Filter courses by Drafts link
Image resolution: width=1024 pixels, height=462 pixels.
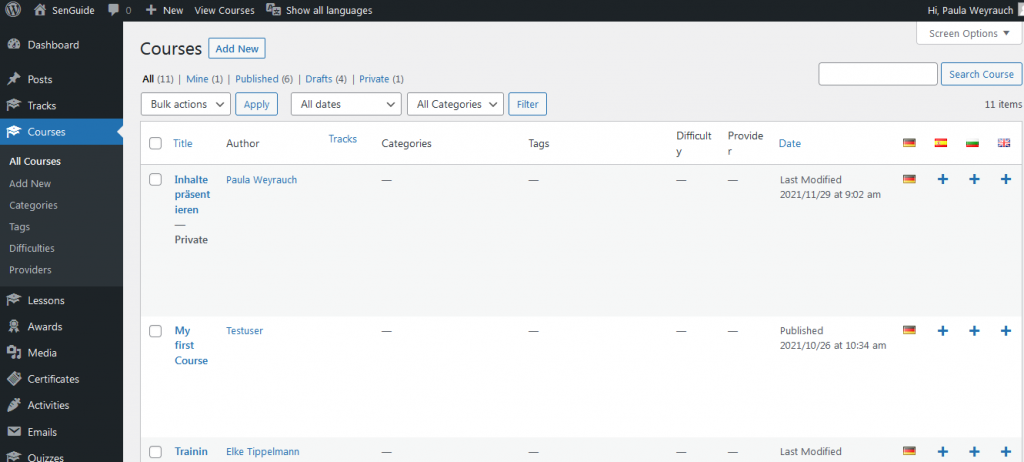click(x=318, y=79)
